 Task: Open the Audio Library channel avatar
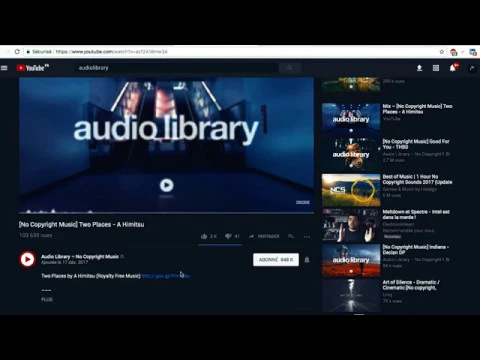click(x=27, y=259)
